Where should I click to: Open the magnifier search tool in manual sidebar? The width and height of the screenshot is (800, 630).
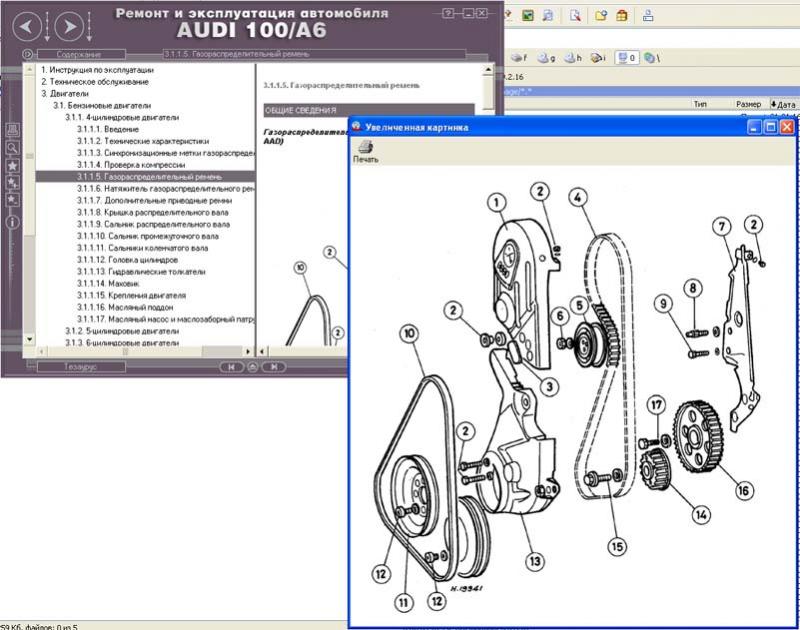(12, 148)
